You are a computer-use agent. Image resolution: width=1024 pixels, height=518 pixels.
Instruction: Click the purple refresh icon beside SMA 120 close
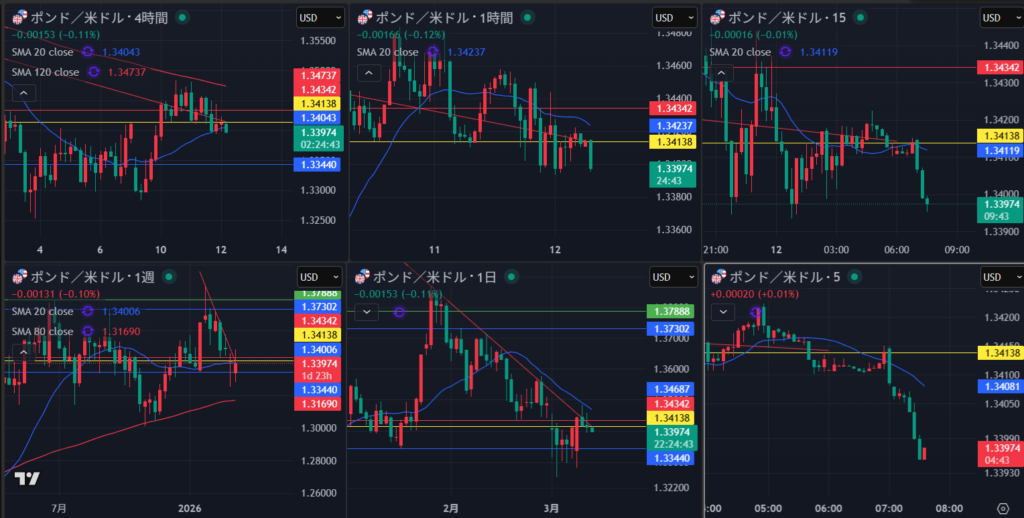(x=94, y=71)
